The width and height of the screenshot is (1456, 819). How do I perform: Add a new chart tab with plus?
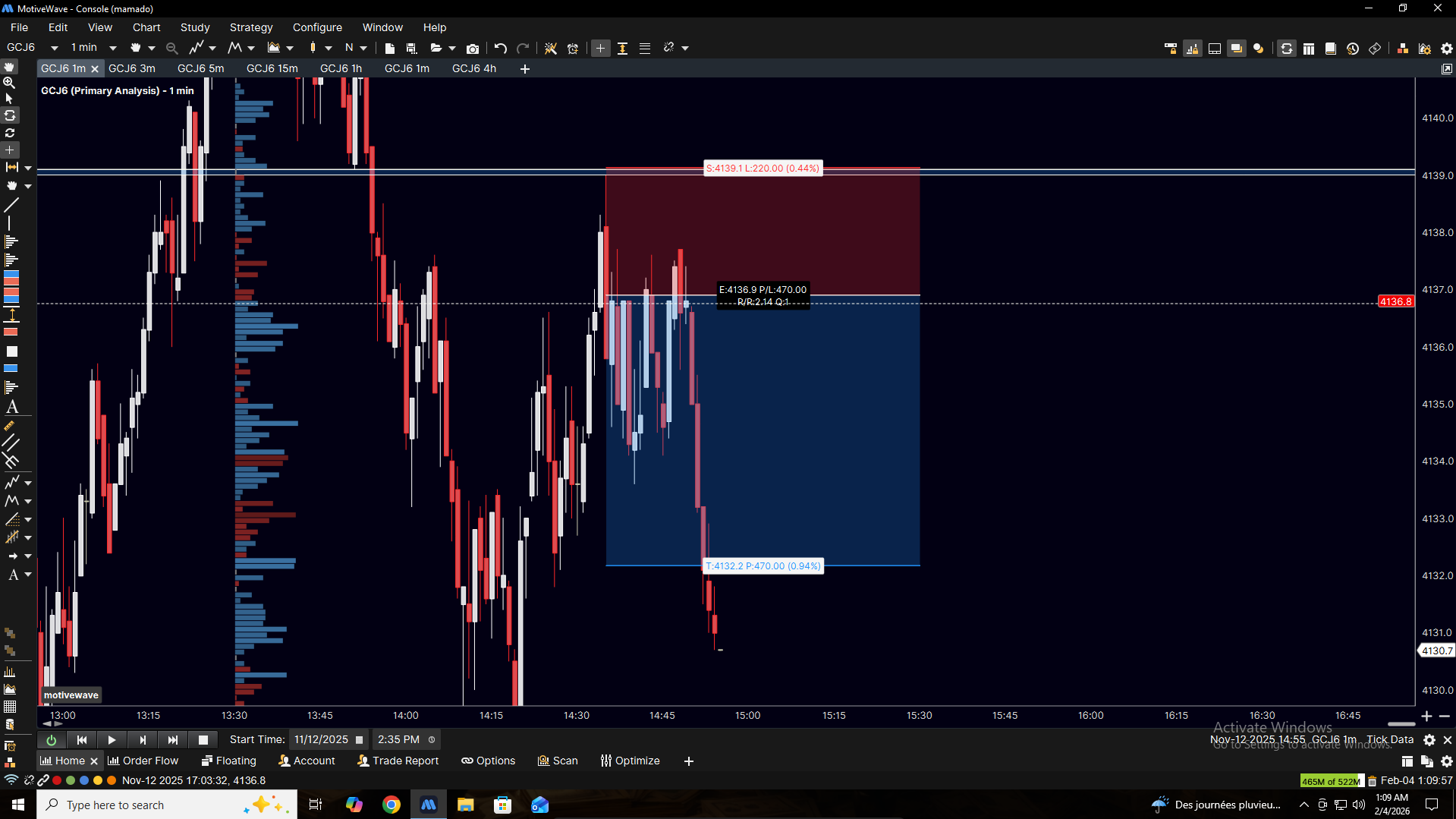coord(525,69)
